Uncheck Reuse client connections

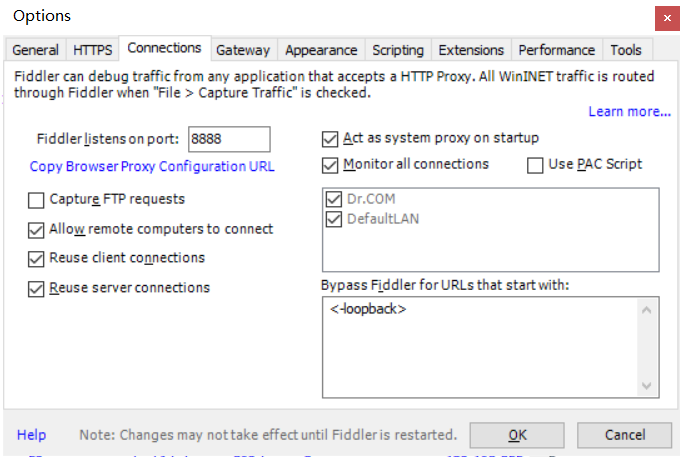pos(37,259)
